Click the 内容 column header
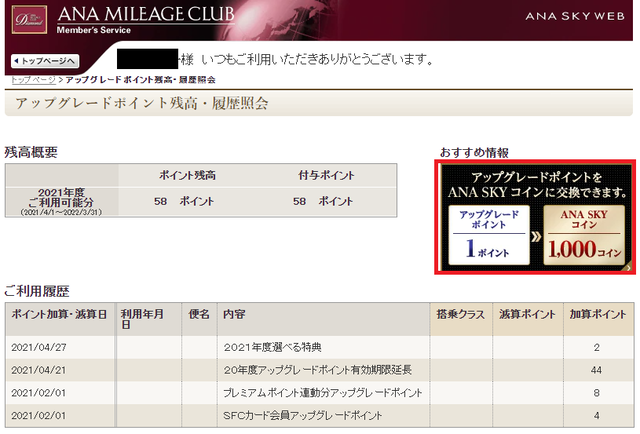The width and height of the screenshot is (640, 434). pyautogui.click(x=234, y=314)
